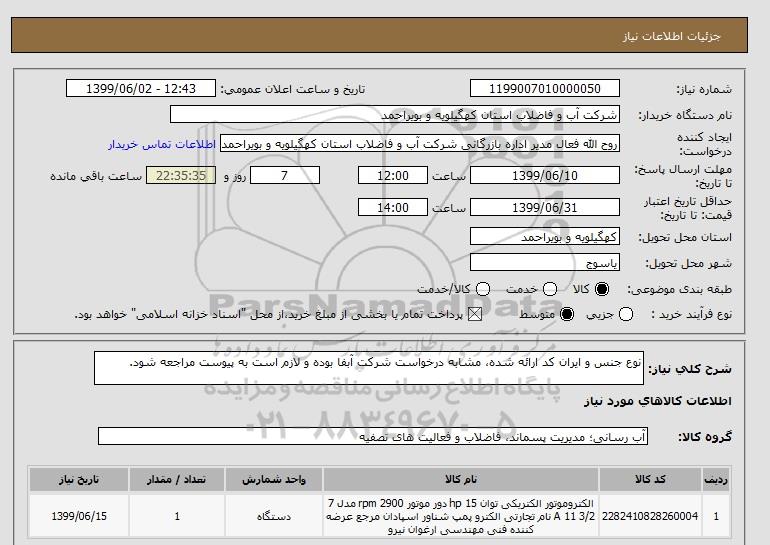
Task: Click the quantity cell showing 1
Action: pyautogui.click(x=177, y=516)
